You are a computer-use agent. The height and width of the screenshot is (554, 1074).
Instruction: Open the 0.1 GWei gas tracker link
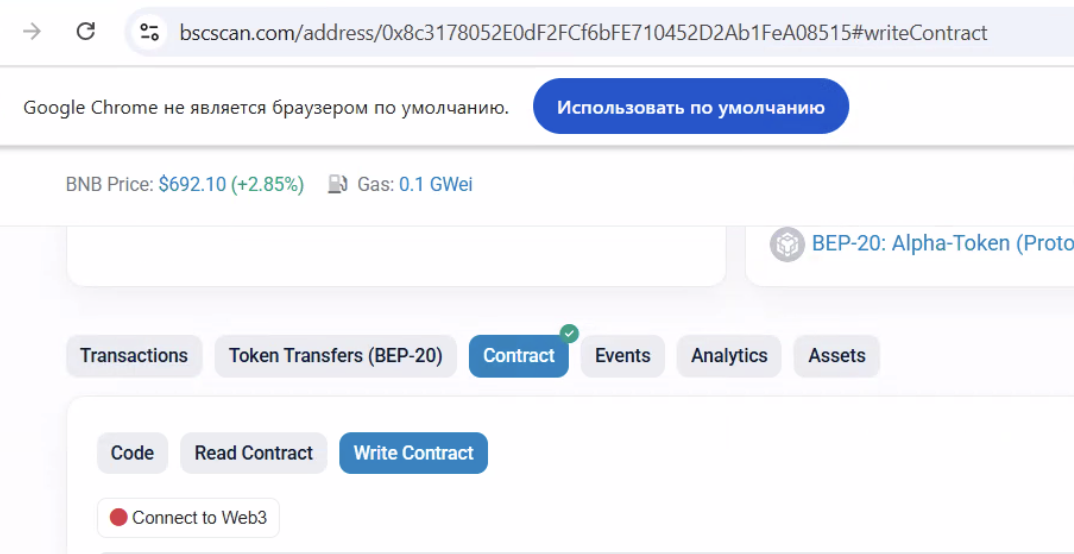436,184
